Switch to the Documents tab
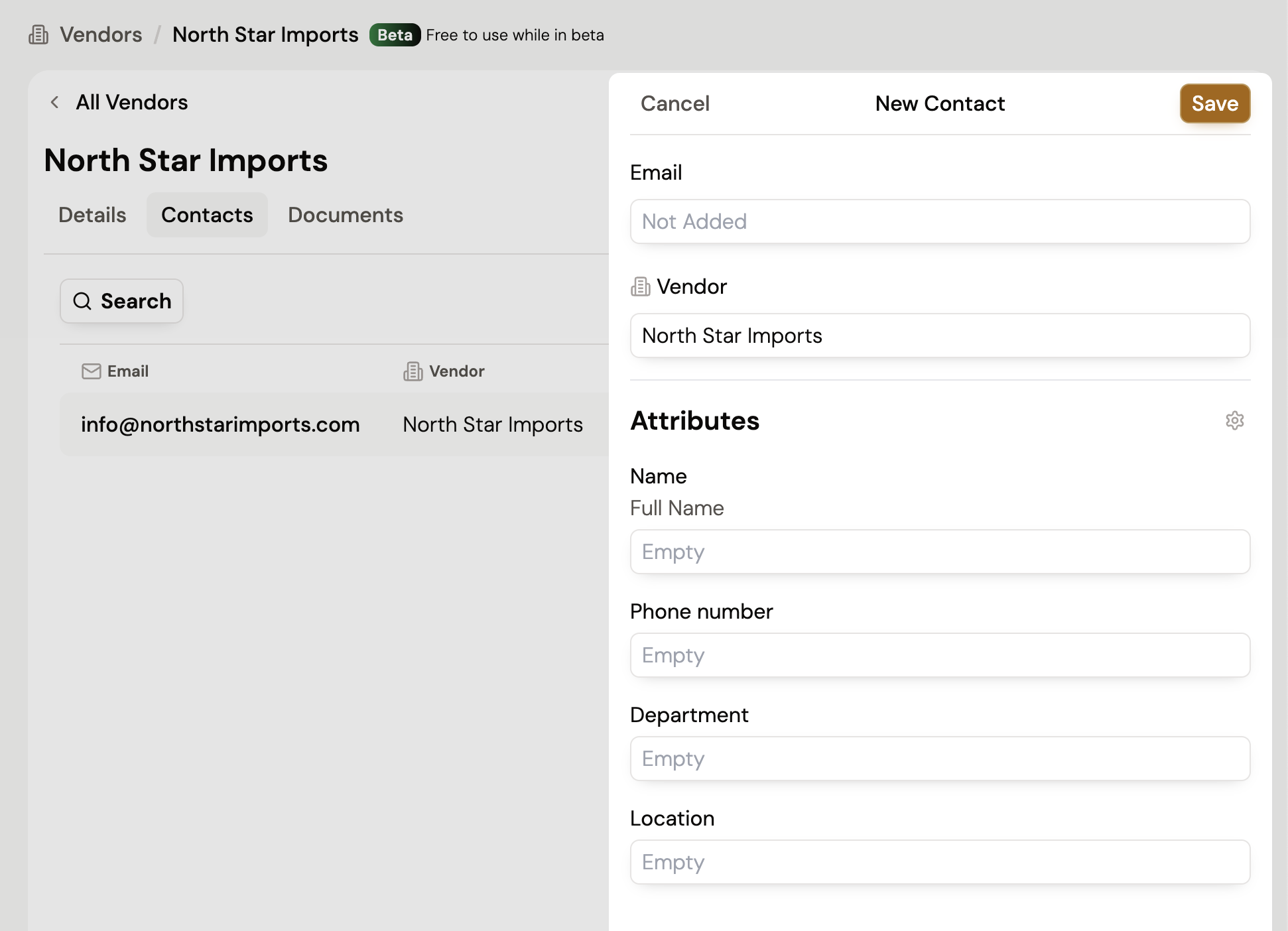Screen dimensions: 1288x931 point(345,215)
